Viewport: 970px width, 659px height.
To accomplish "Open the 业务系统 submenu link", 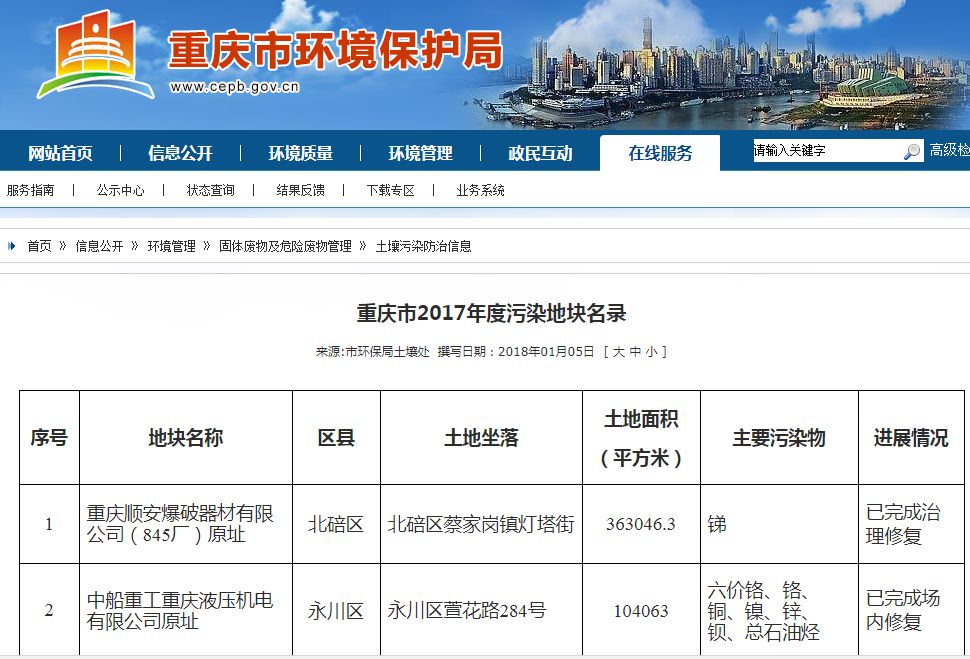I will point(480,190).
